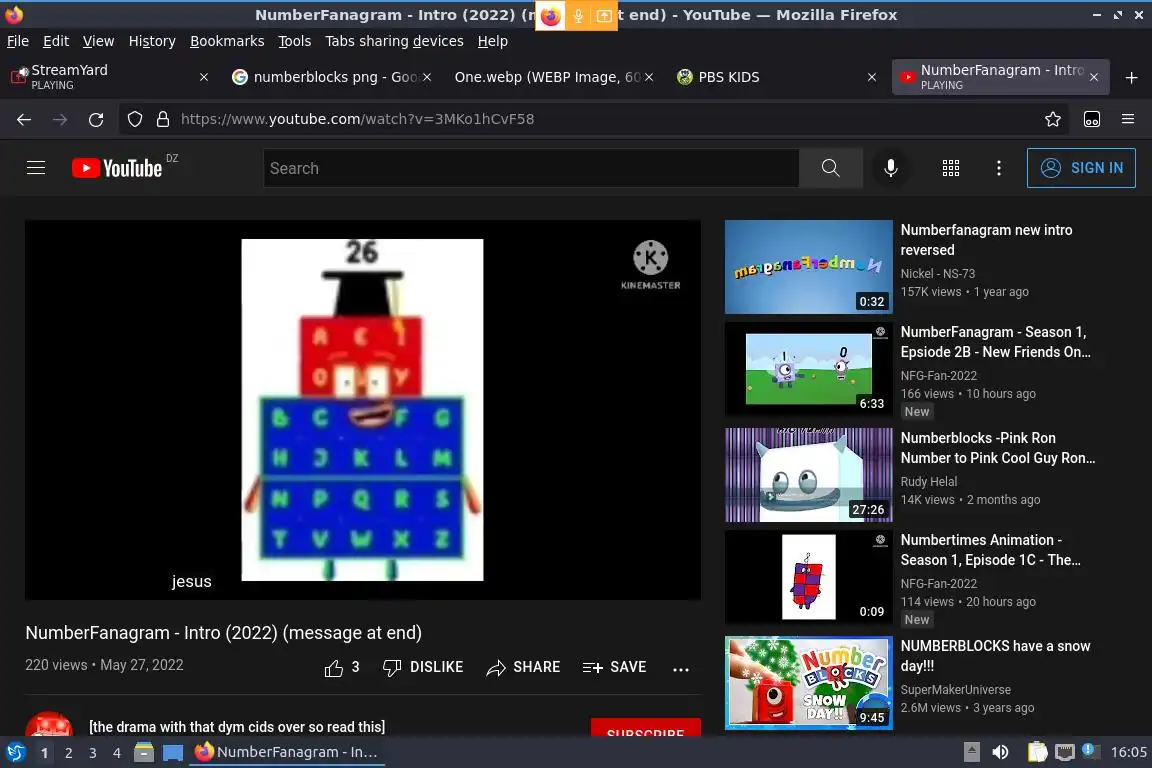Open title 'Numberfanagram new intro reversed'

[987, 240]
